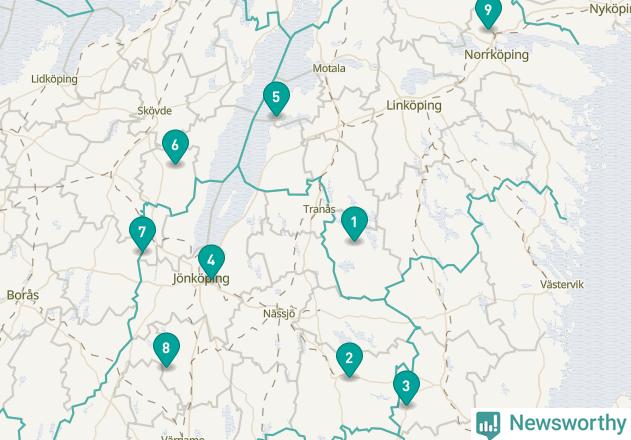Click the Borås city label

(23, 295)
